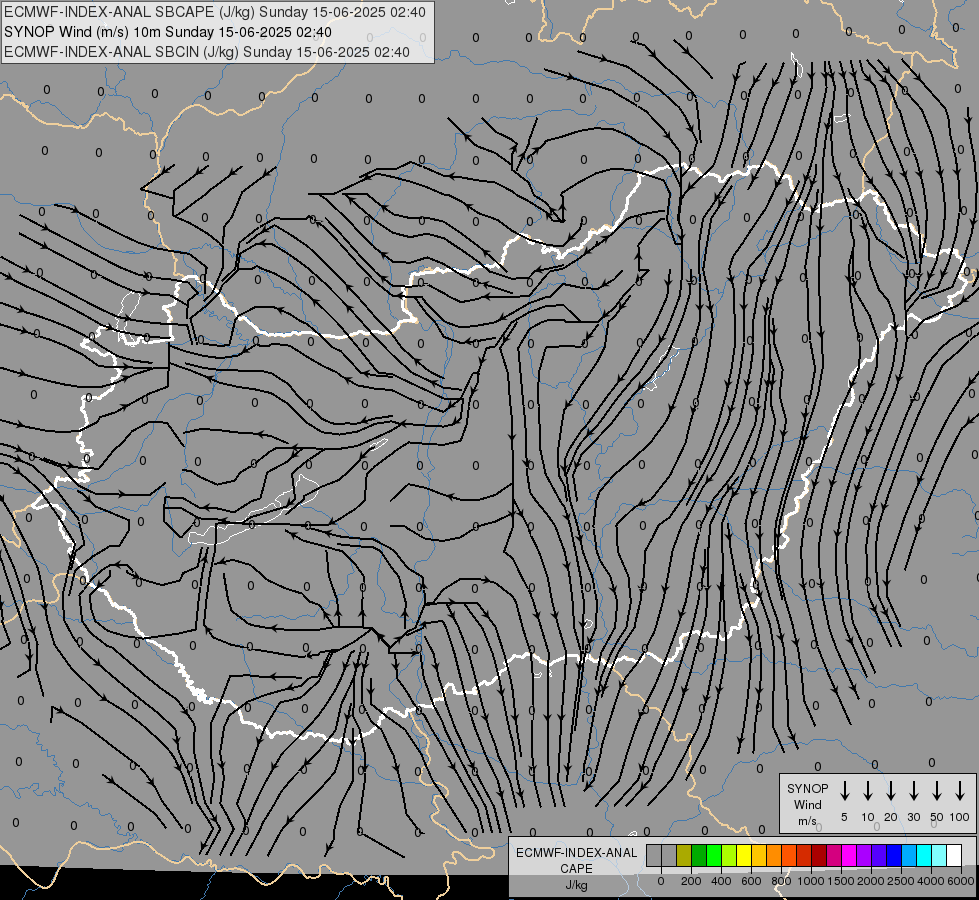This screenshot has width=979, height=900.
Task: Pick the white CAPE swatch at 6000
Action: pos(953,855)
